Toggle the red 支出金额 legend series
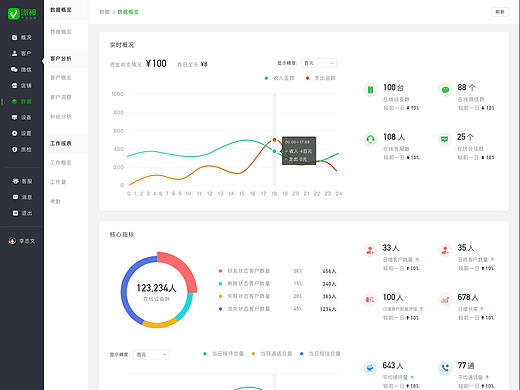The width and height of the screenshot is (520, 390). point(321,78)
